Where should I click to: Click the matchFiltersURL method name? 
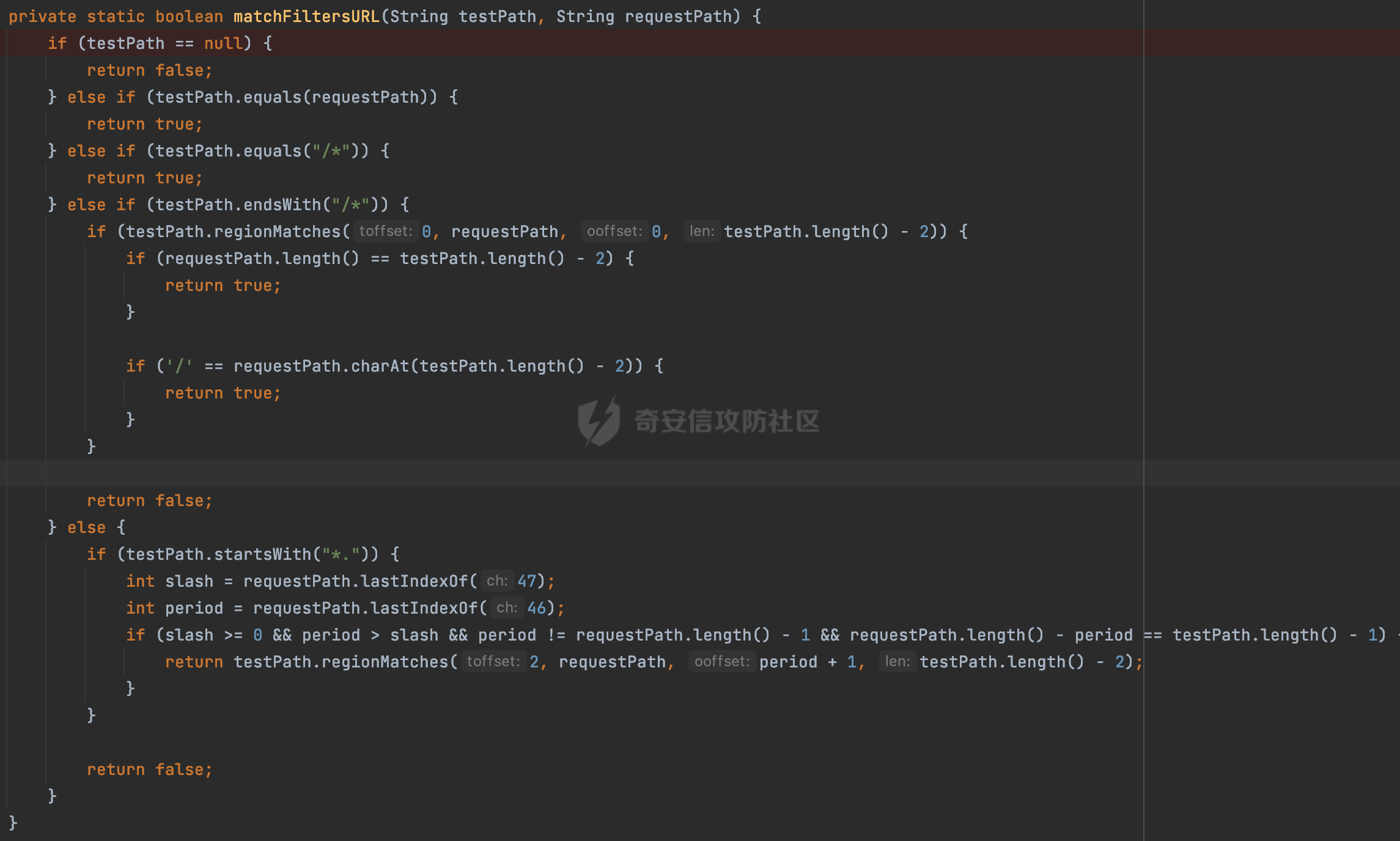click(x=306, y=17)
